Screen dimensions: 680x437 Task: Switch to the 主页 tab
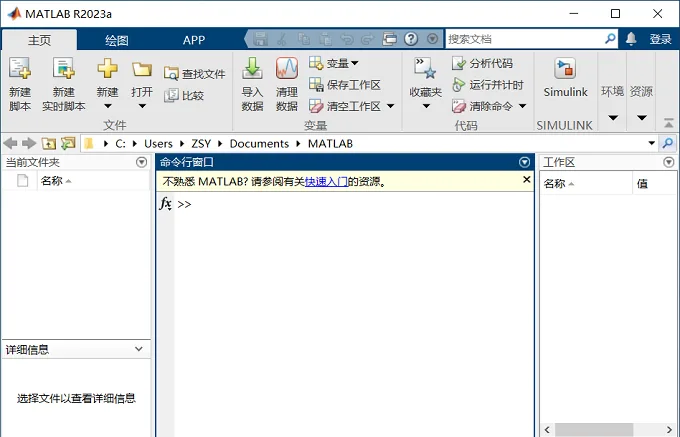[x=39, y=40]
